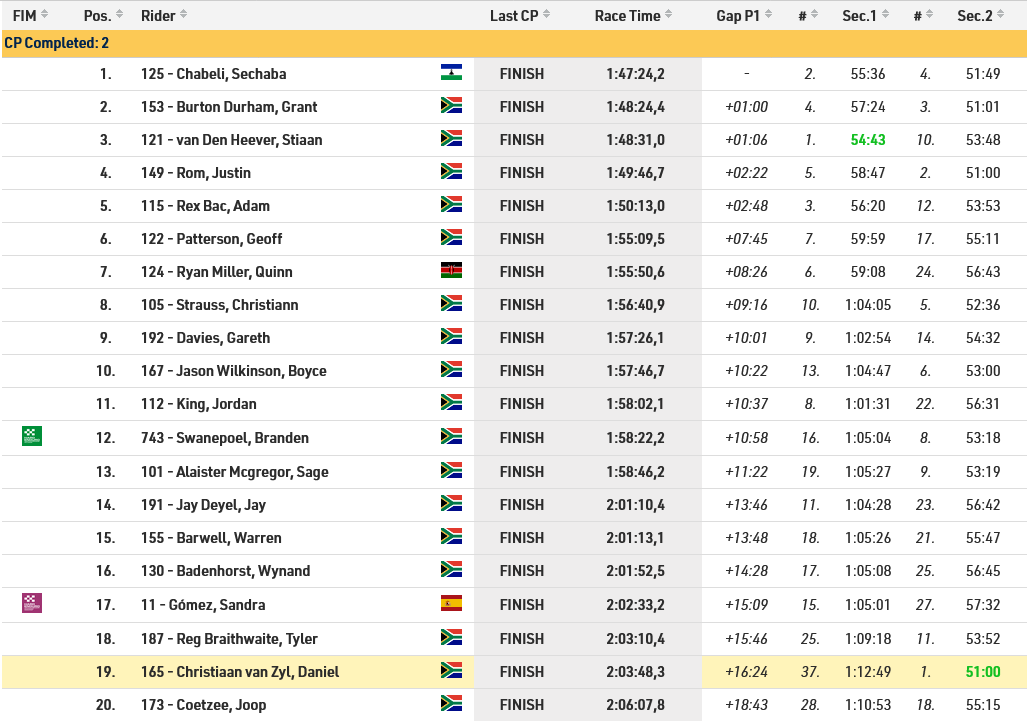Click the flag next to Geoff Patterson
The image size is (1027, 721).
point(451,238)
